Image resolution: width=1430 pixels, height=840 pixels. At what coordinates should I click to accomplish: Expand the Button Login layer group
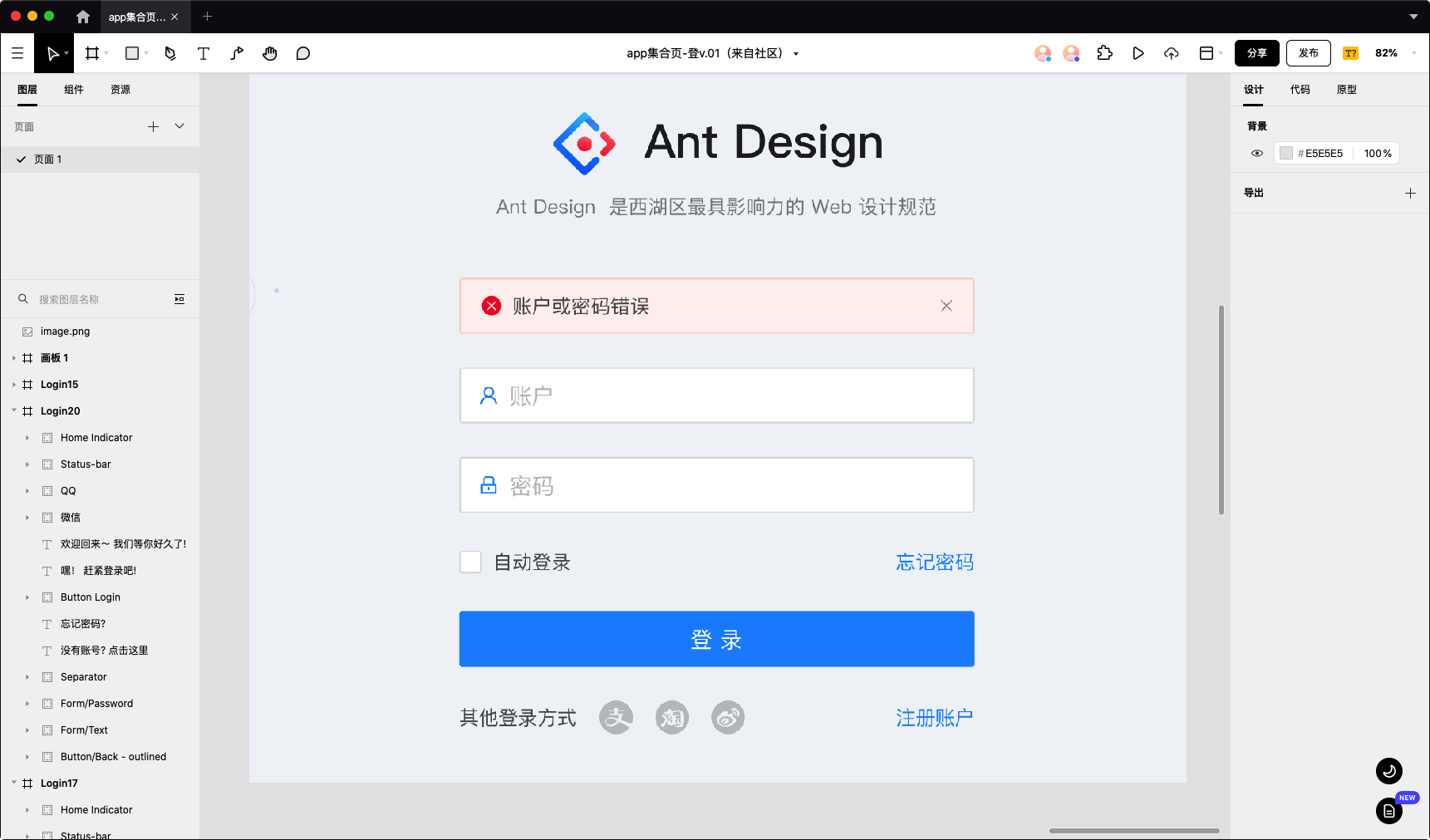[x=27, y=597]
